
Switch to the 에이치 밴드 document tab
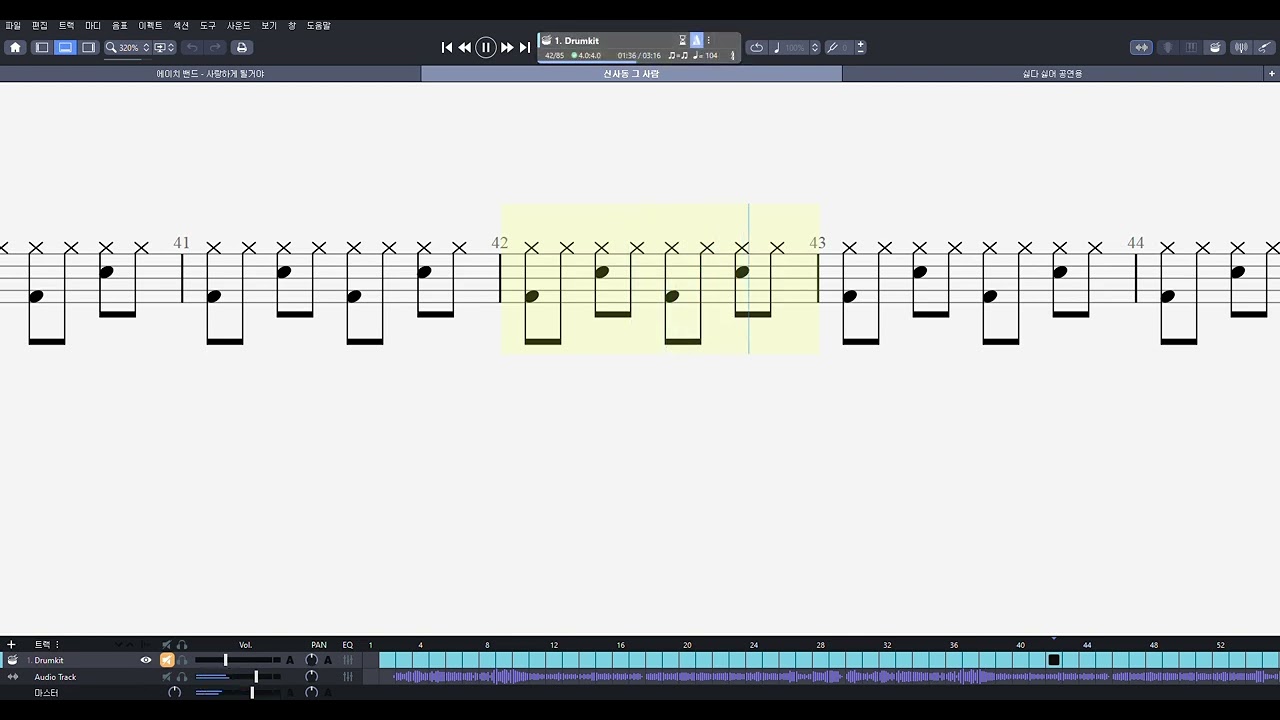pyautogui.click(x=210, y=74)
